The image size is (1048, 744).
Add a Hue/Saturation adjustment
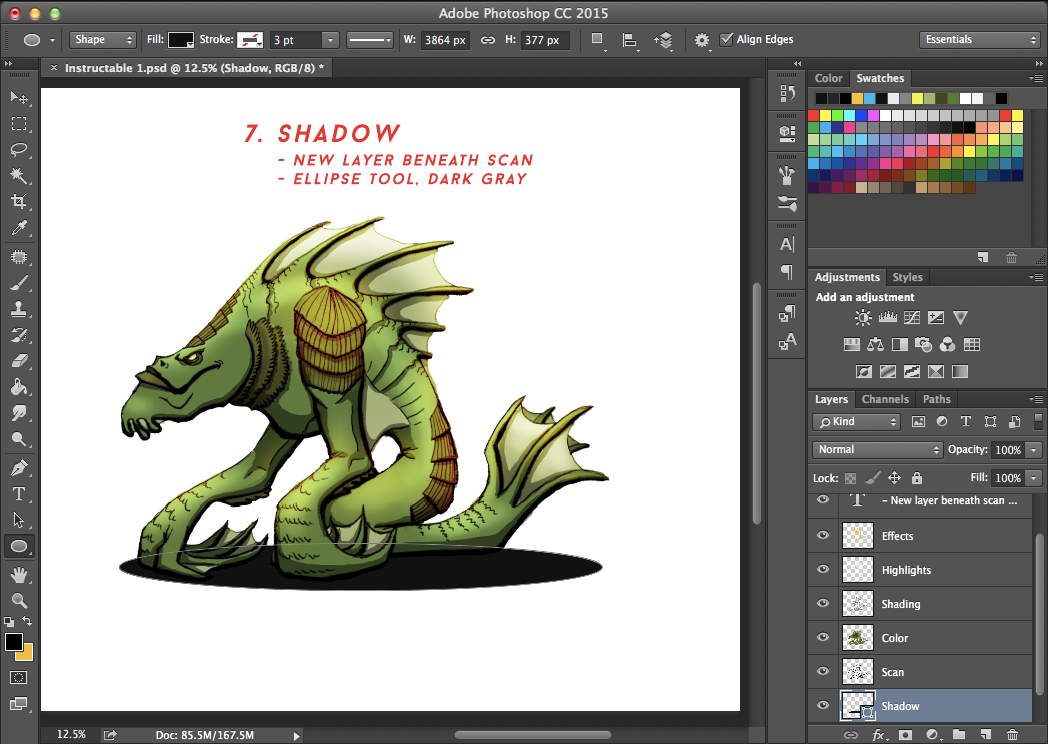(x=850, y=344)
